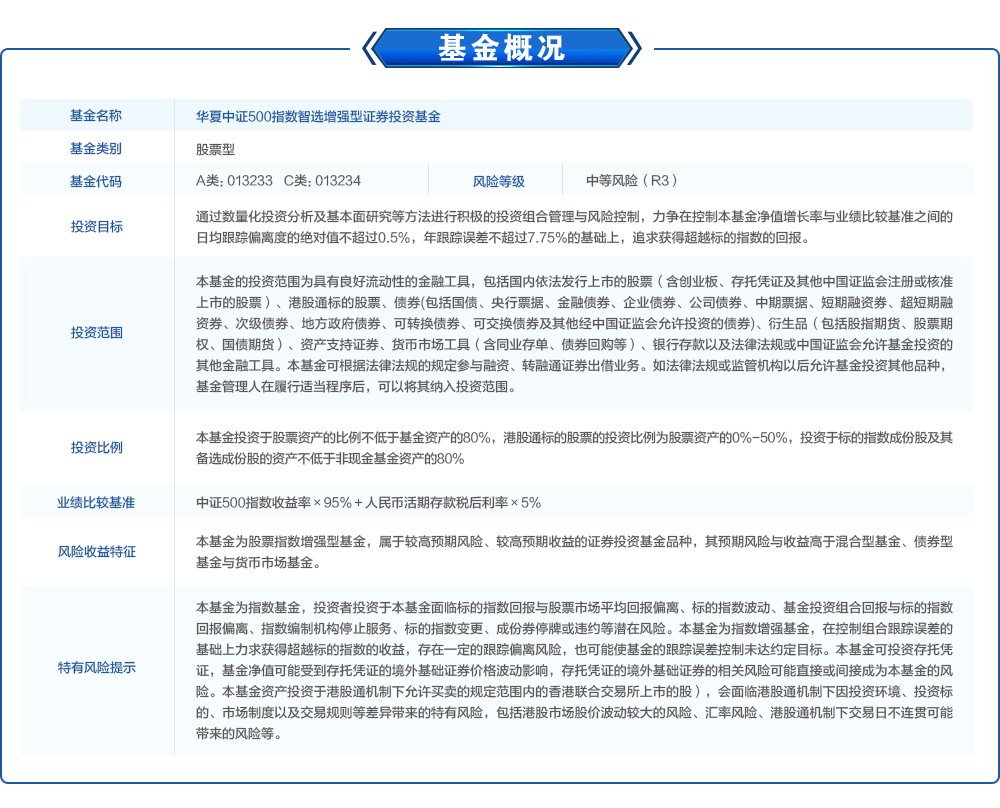
Task: Click the left chevron beside 基金概况 title
Action: 370,47
